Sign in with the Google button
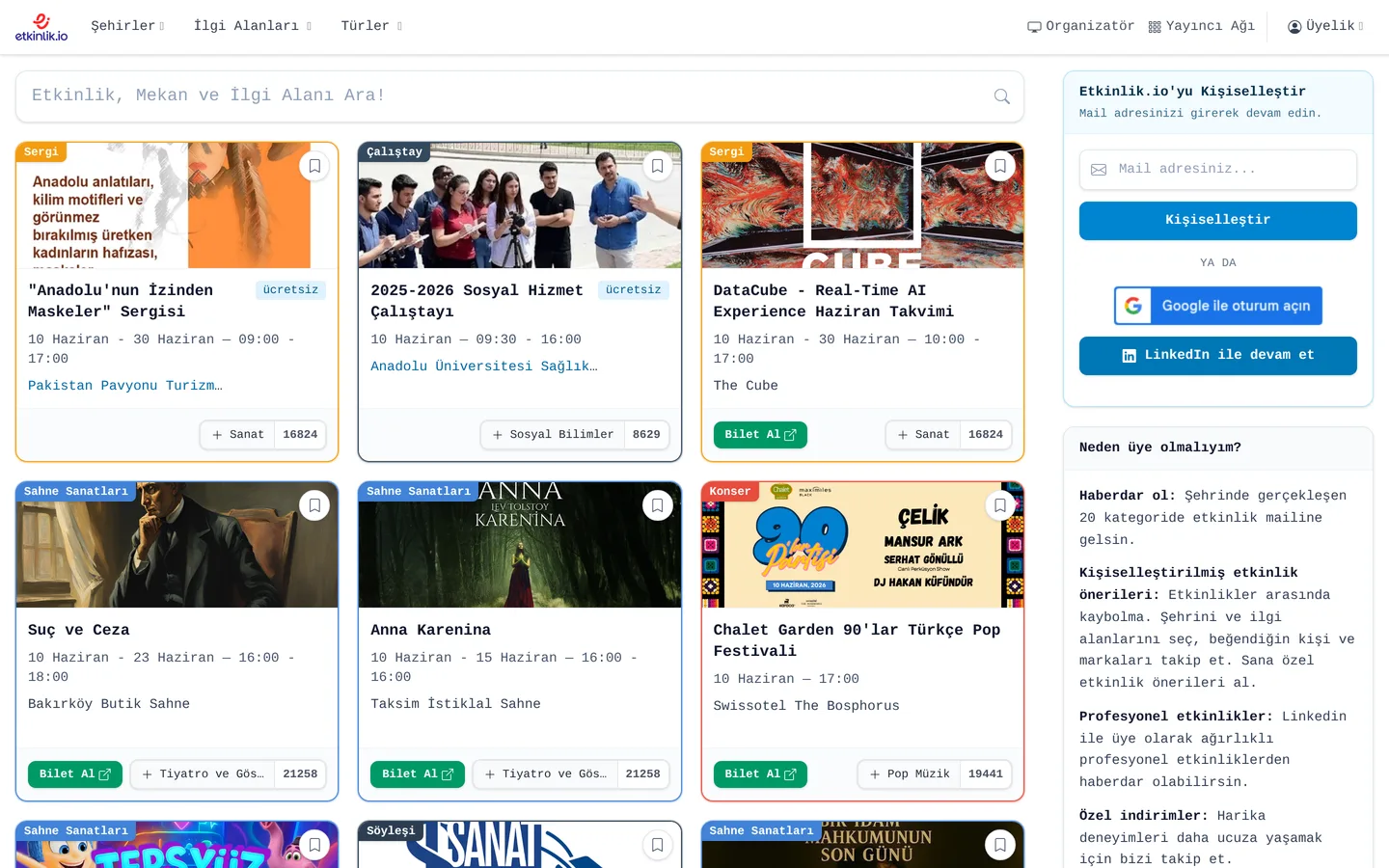This screenshot has height=868, width=1389. point(1217,306)
